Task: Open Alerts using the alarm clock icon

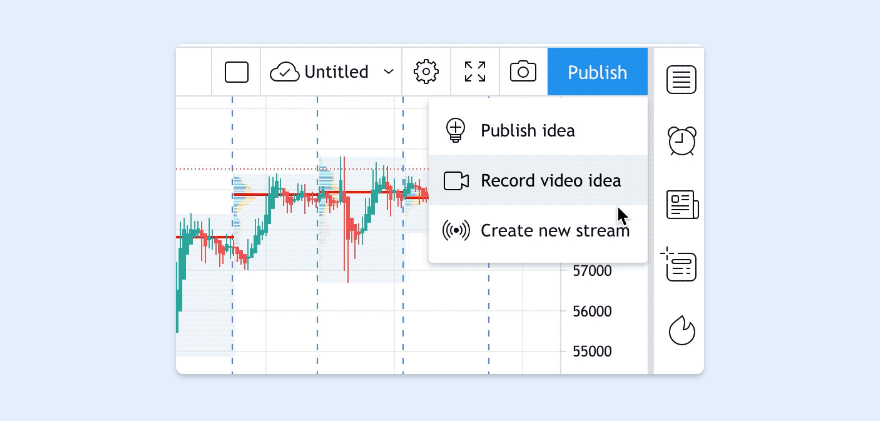Action: click(681, 141)
